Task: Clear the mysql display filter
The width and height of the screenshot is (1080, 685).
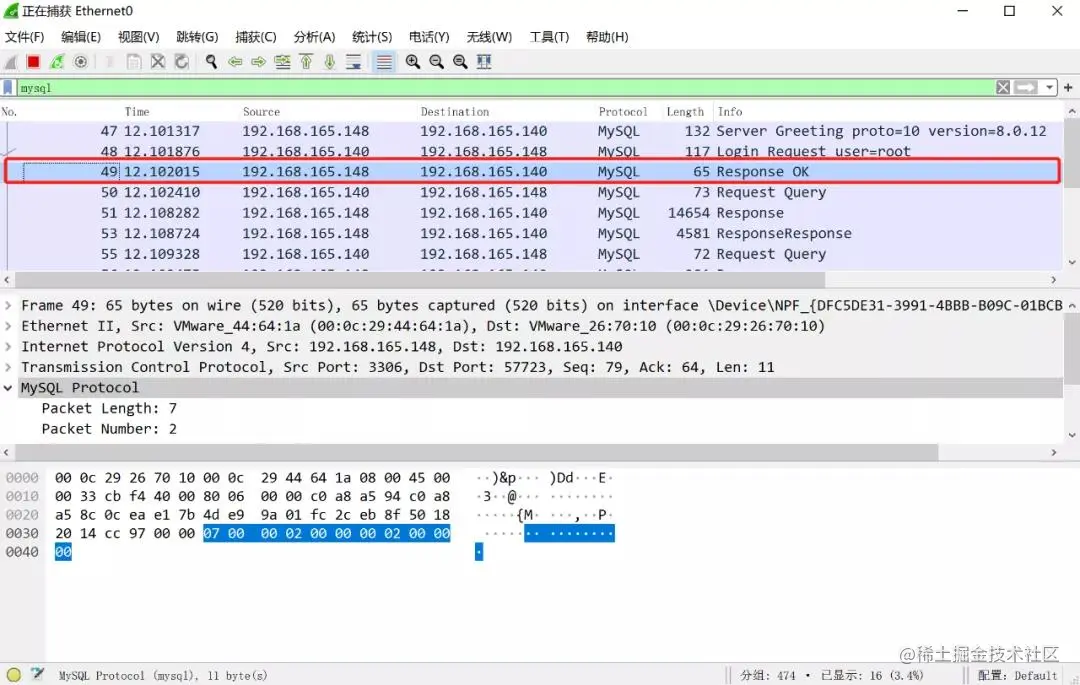Action: (1003, 87)
